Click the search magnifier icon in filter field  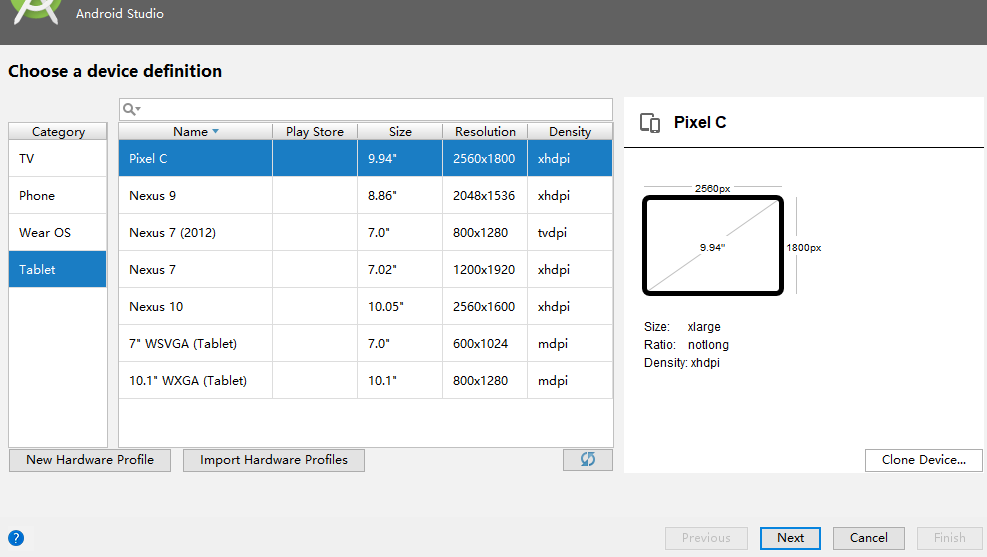tap(131, 110)
